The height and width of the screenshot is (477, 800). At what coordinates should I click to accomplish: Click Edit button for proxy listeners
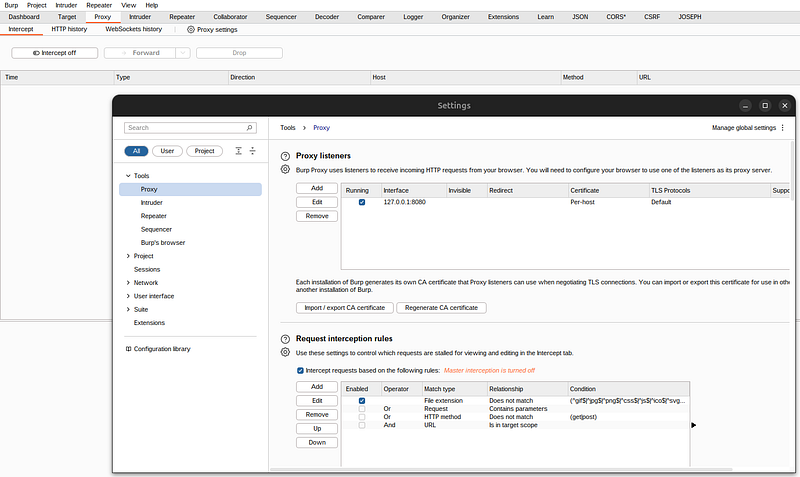[317, 202]
